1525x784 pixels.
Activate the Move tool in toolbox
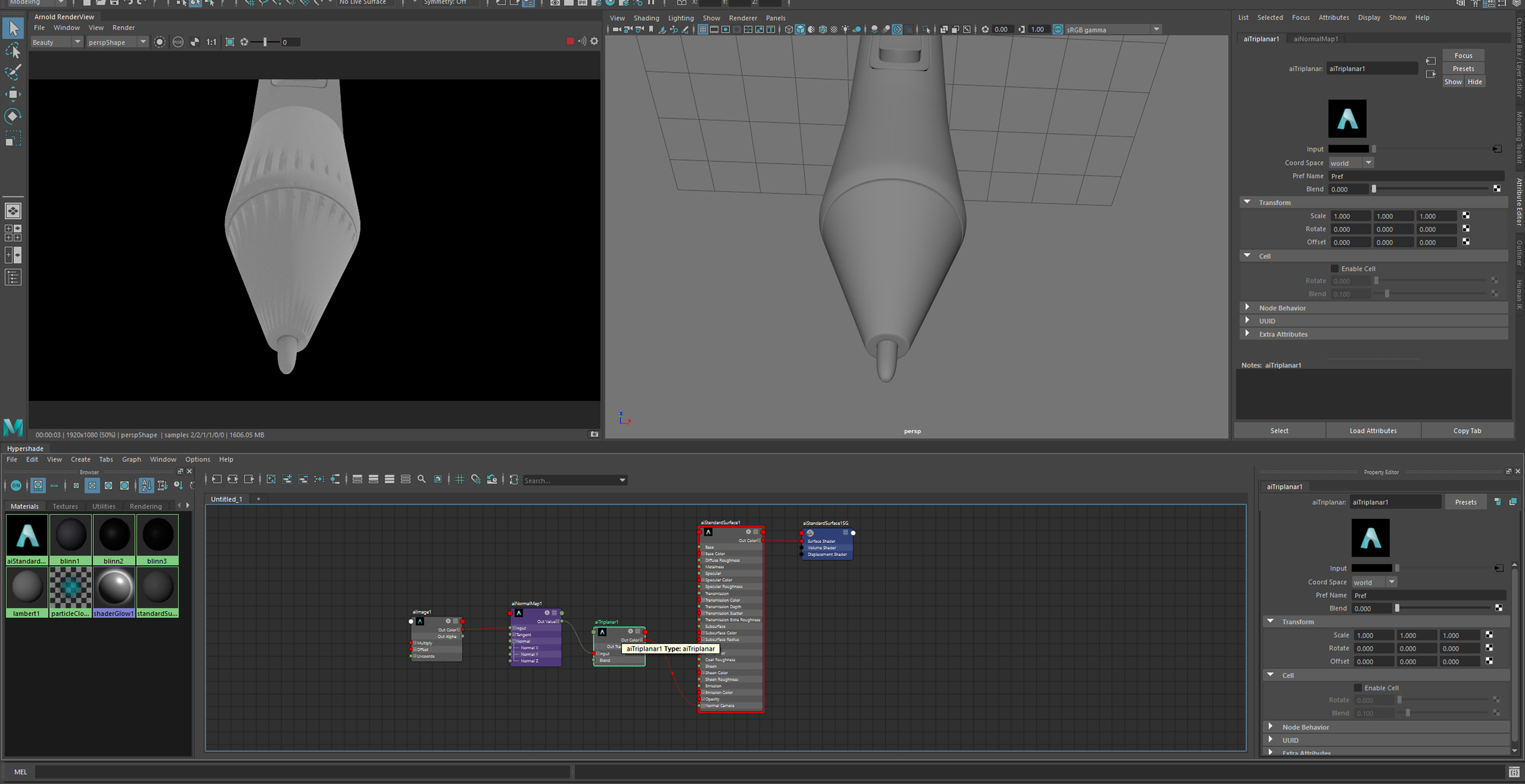[13, 94]
